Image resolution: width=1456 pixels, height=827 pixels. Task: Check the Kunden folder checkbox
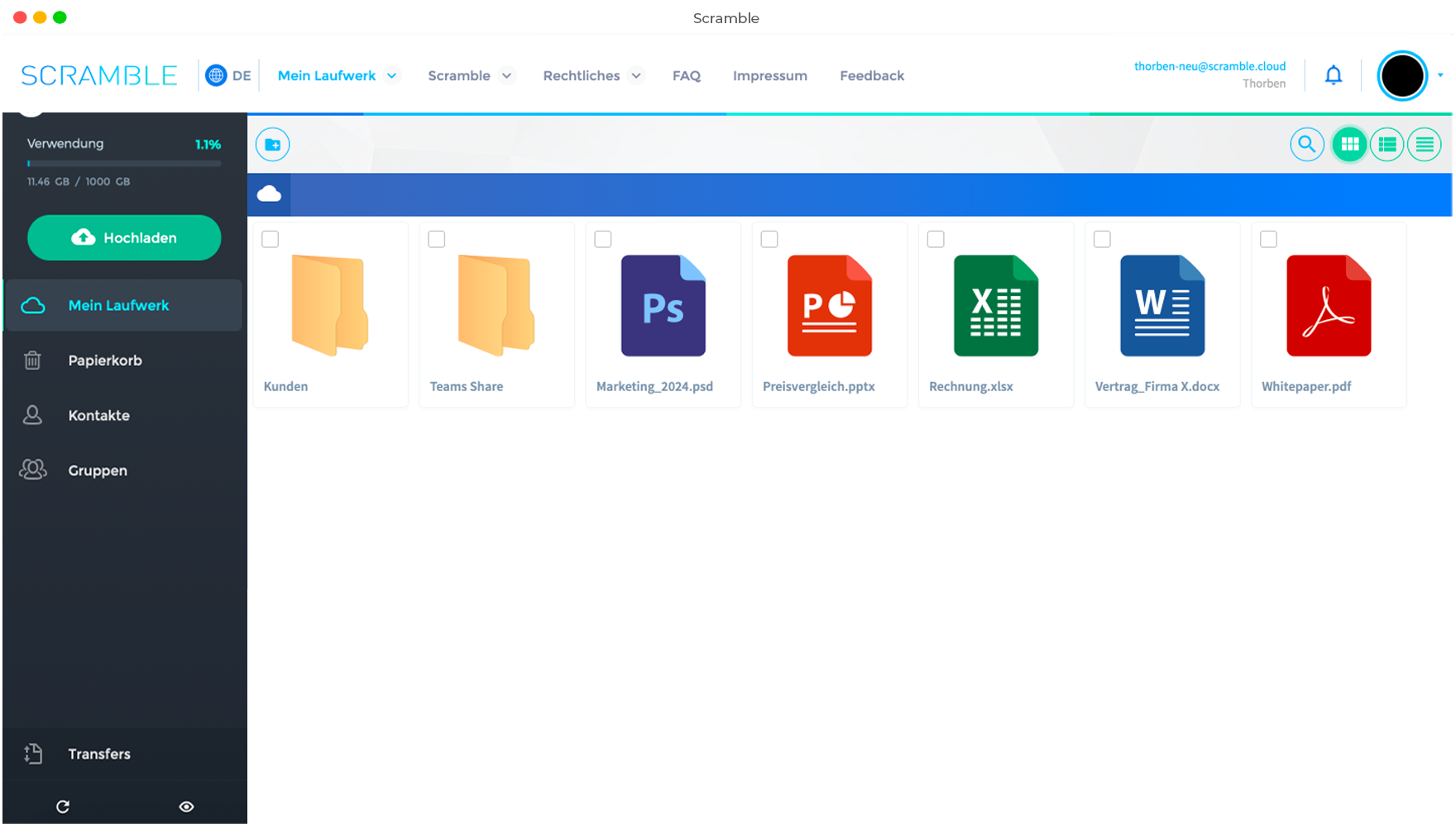(271, 239)
